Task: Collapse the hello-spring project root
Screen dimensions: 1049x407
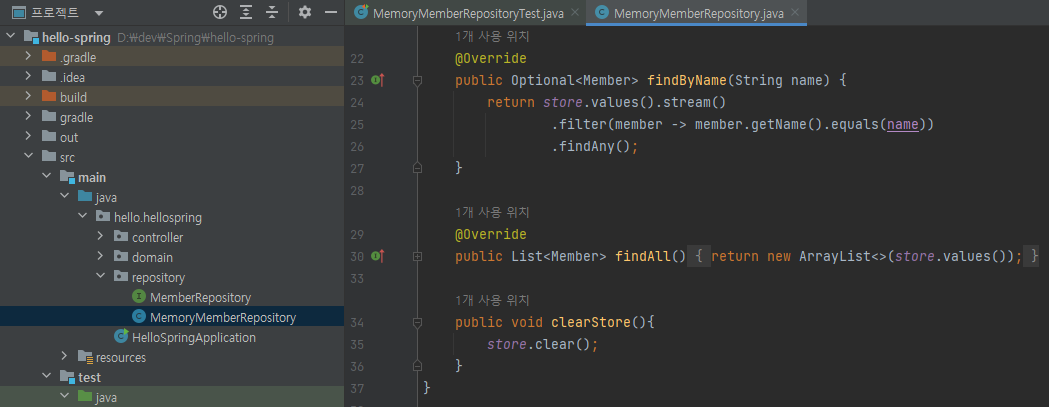Action: pos(10,37)
